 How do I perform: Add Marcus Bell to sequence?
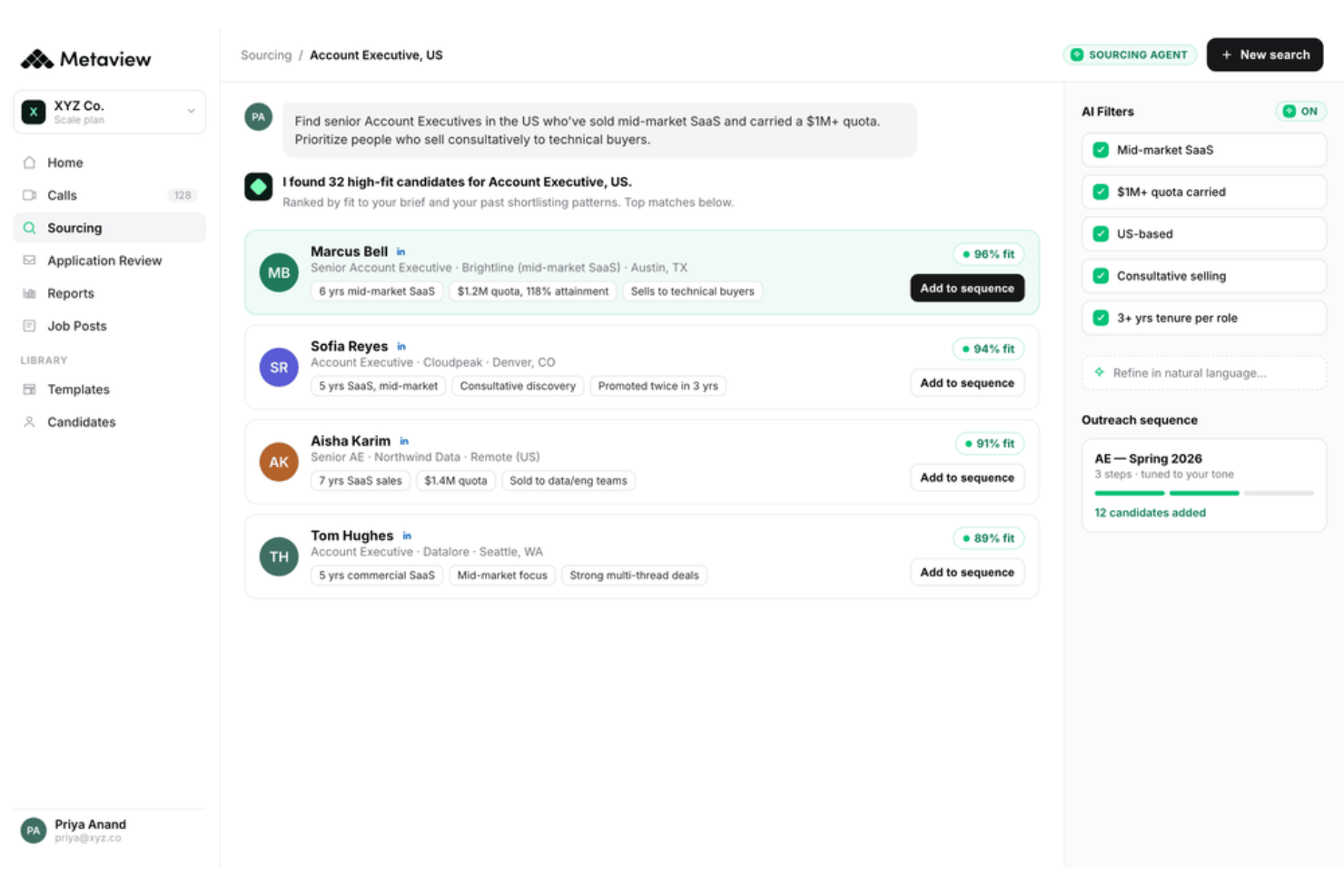tap(967, 288)
